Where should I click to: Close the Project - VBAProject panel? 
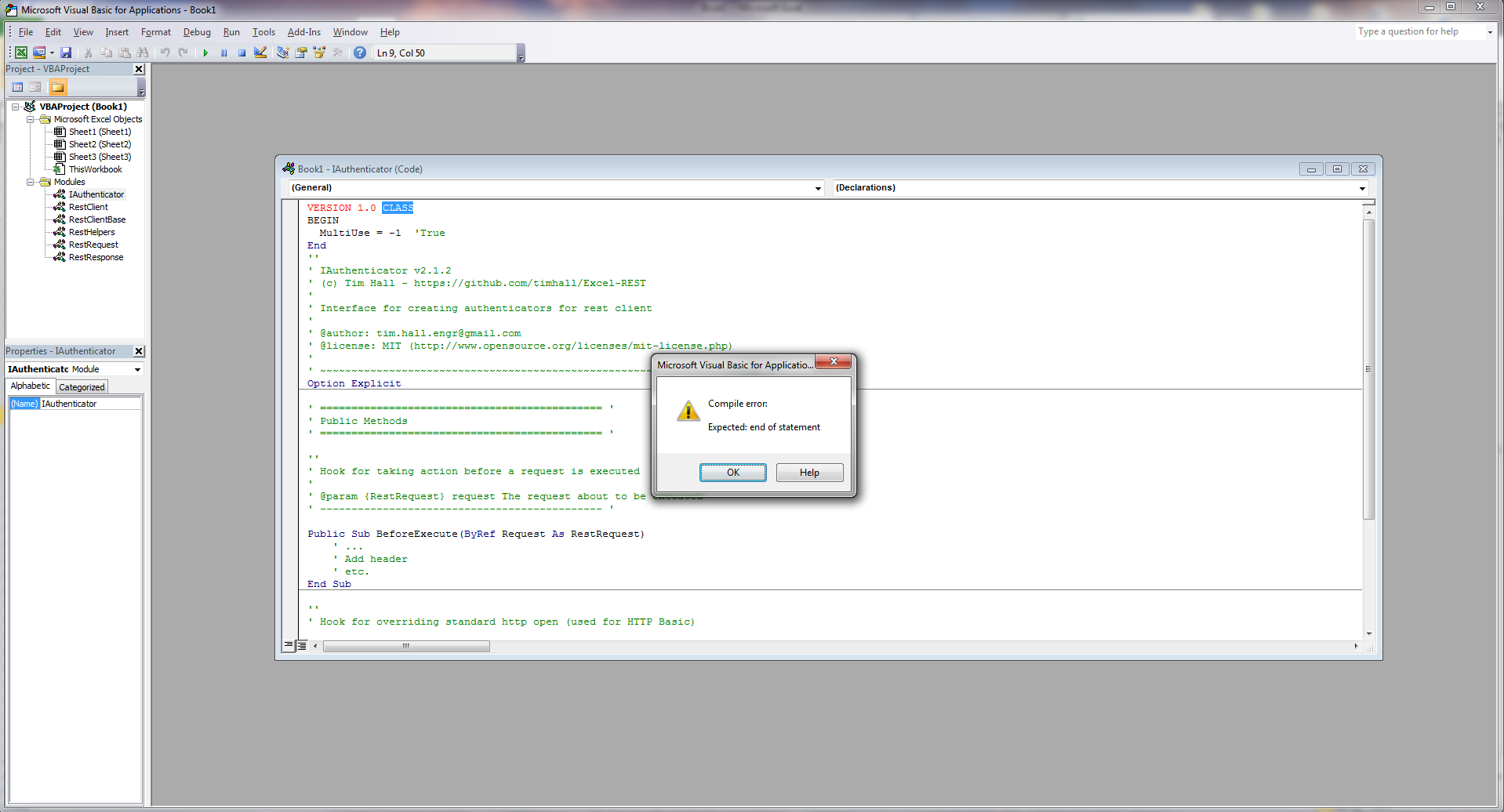tap(139, 69)
